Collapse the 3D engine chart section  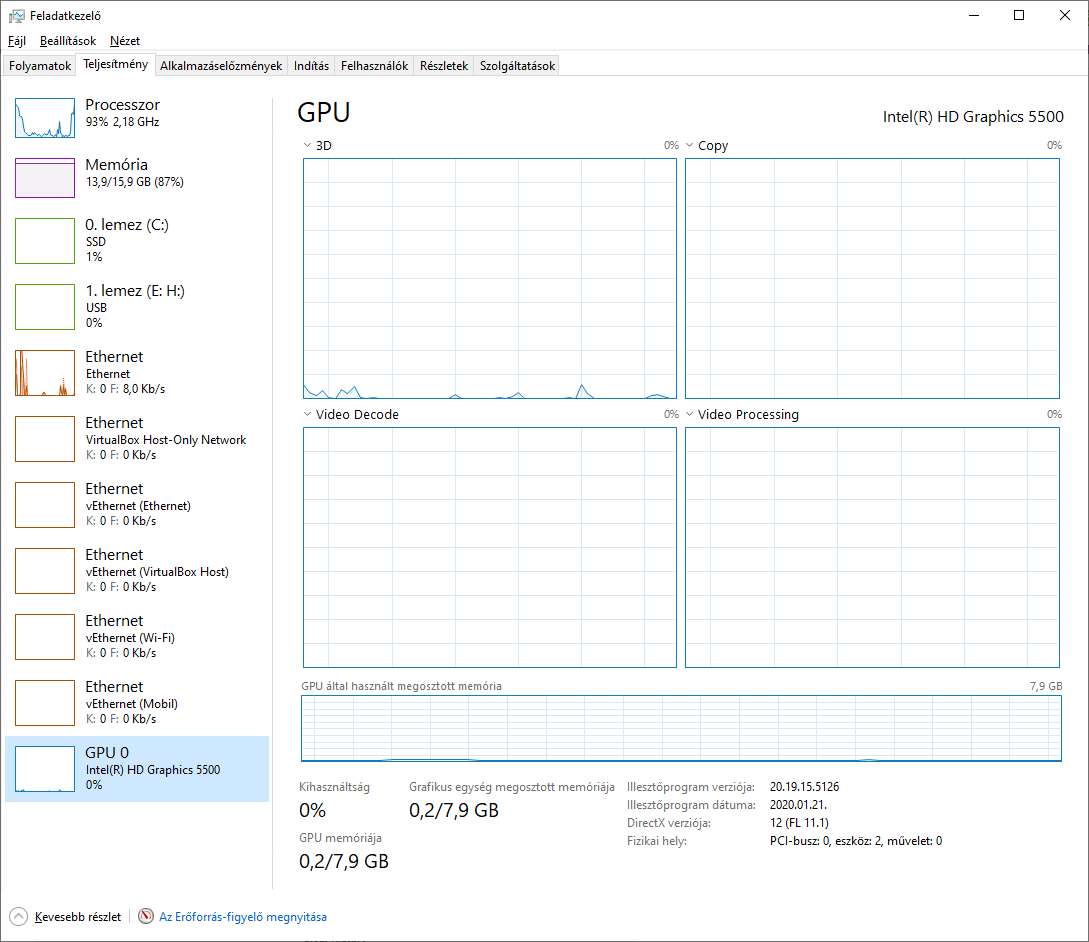(x=306, y=145)
